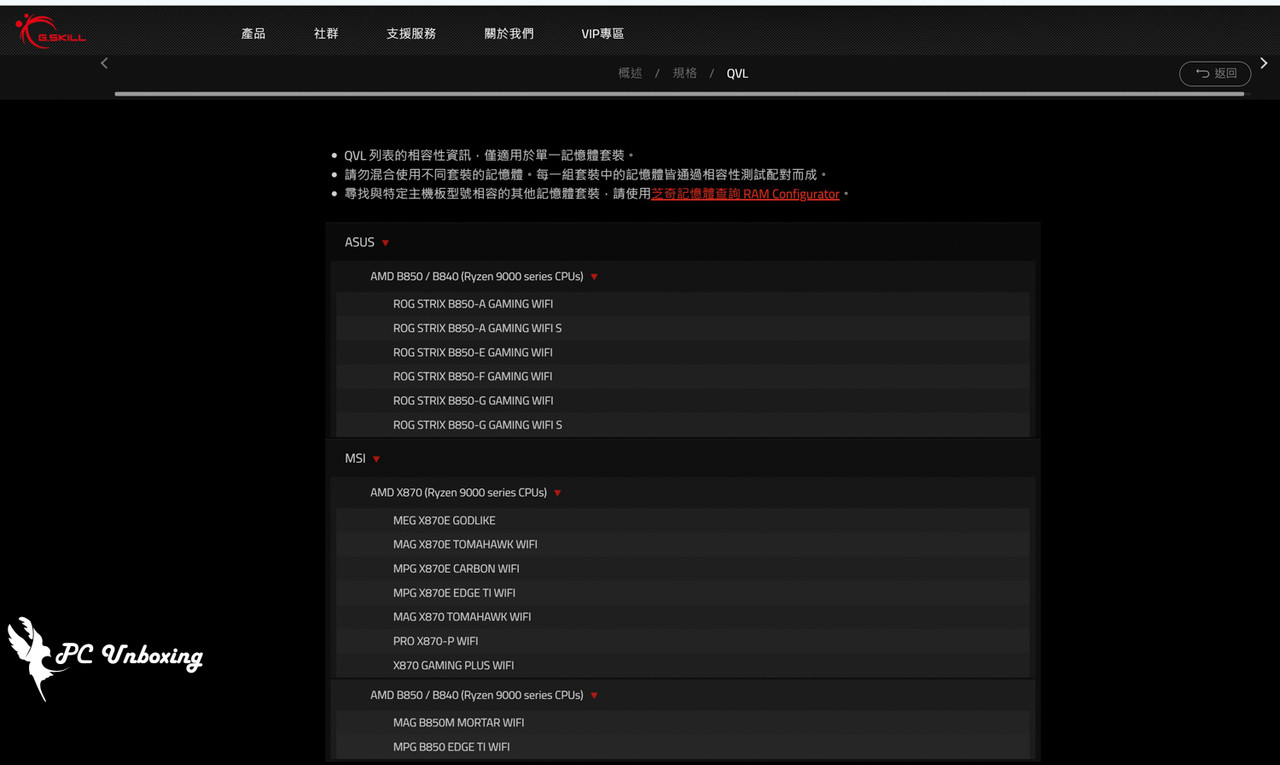Select PRO X870-P WIFI row
This screenshot has height=765, width=1280.
683,641
